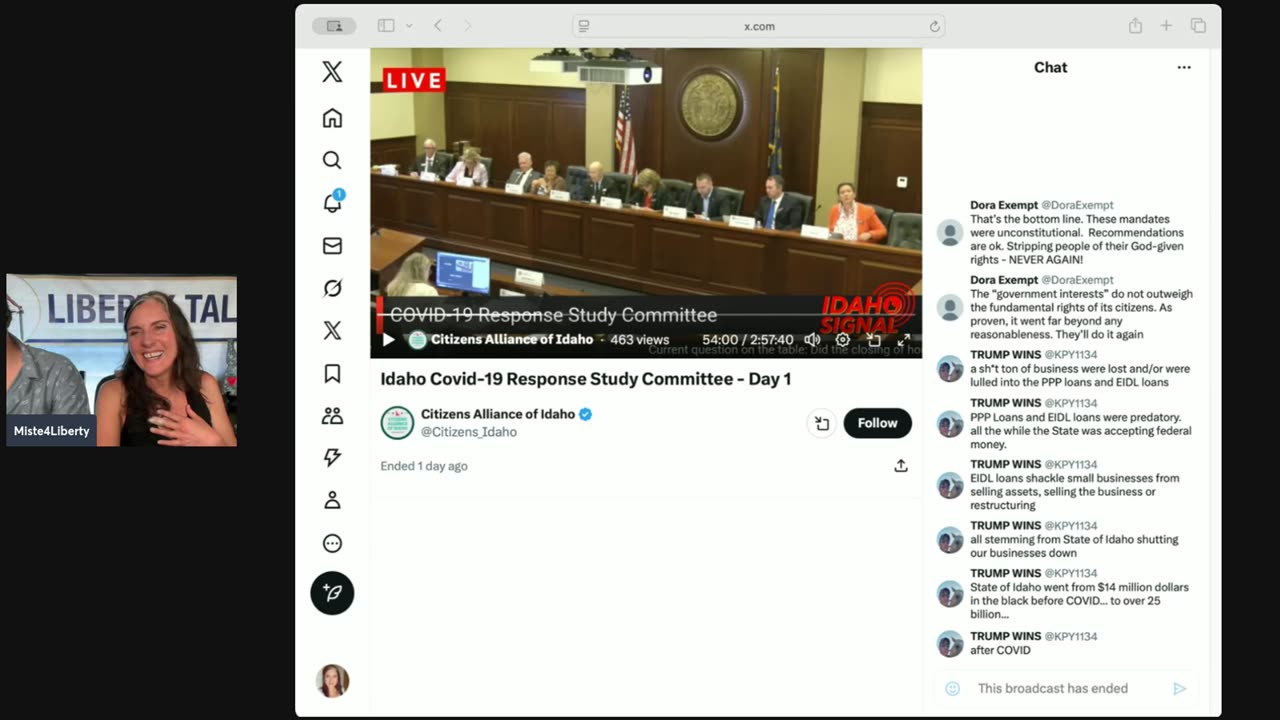This screenshot has width=1280, height=720.
Task: Open the Citizens Alliance of Idaho profile avatar
Action: pos(397,423)
